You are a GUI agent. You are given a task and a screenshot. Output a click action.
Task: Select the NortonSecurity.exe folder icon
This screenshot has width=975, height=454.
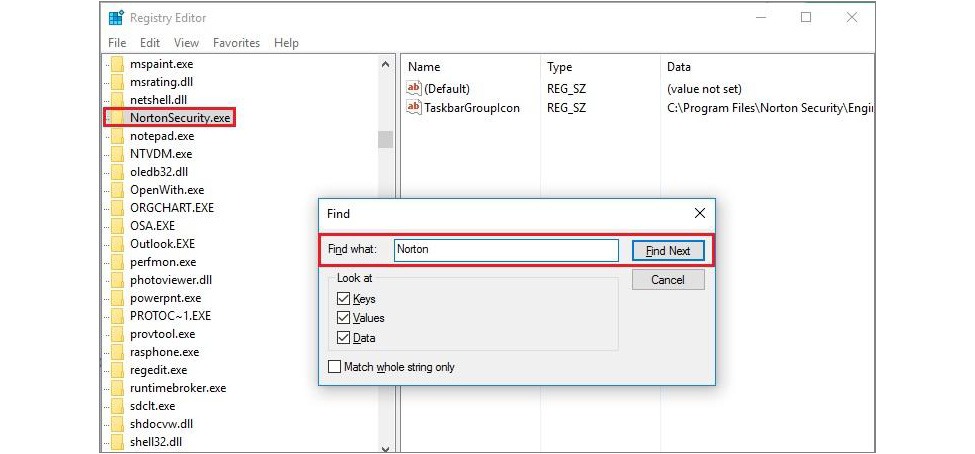click(x=117, y=118)
